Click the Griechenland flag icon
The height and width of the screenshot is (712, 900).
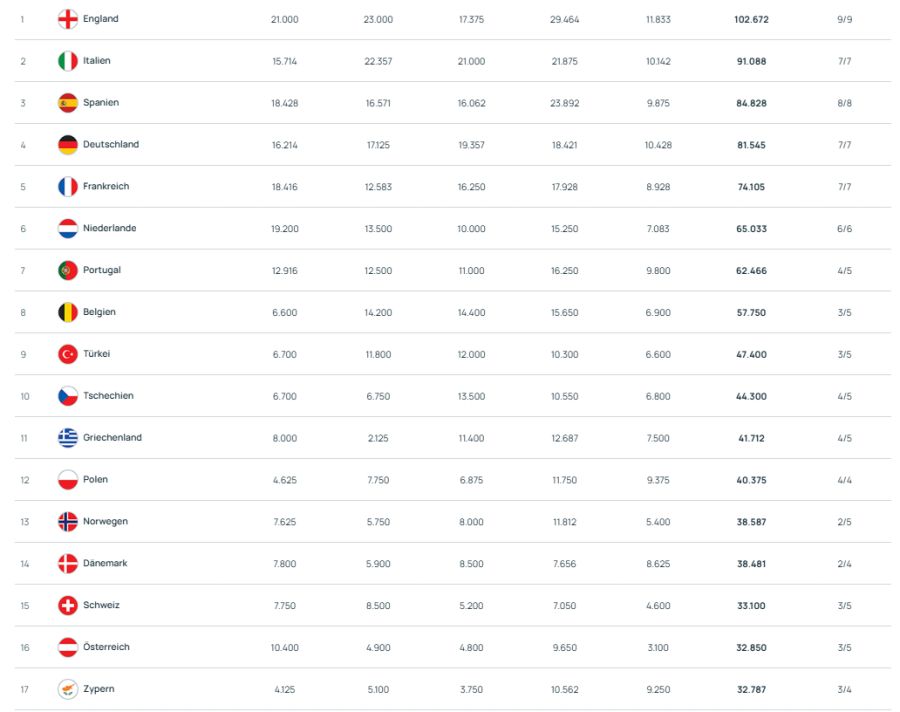point(68,438)
